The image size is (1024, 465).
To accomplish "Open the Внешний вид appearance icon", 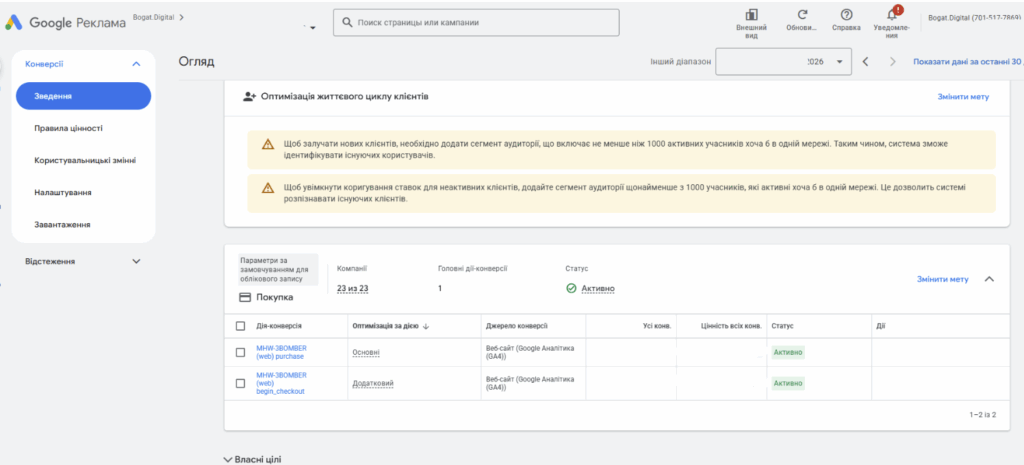I will [x=752, y=14].
